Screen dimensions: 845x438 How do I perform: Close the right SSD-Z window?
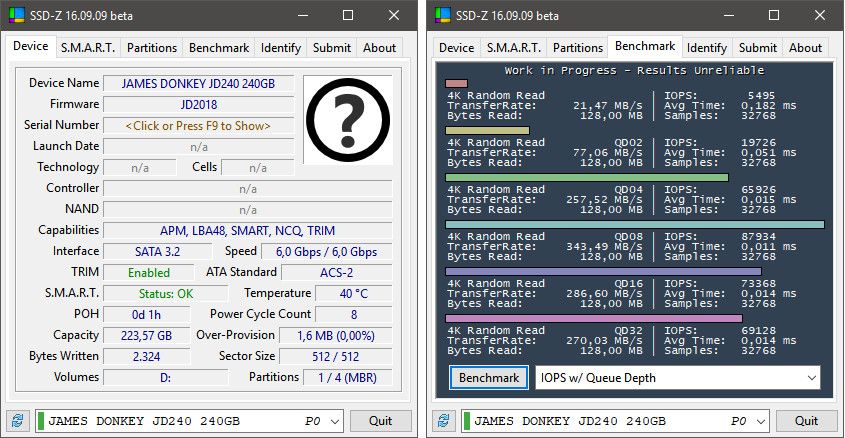pyautogui.click(x=820, y=15)
